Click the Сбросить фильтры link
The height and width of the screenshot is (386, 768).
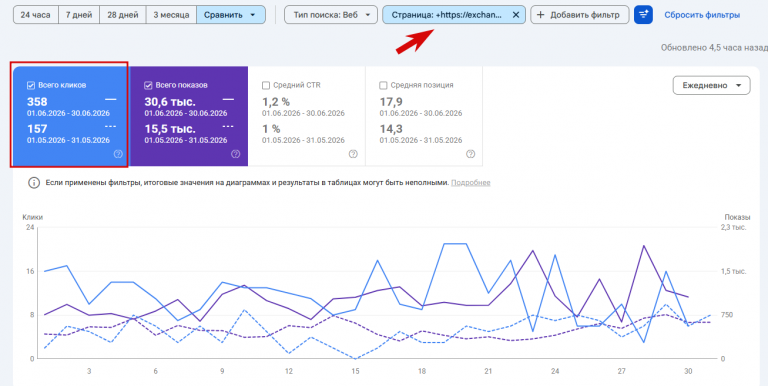pos(702,15)
